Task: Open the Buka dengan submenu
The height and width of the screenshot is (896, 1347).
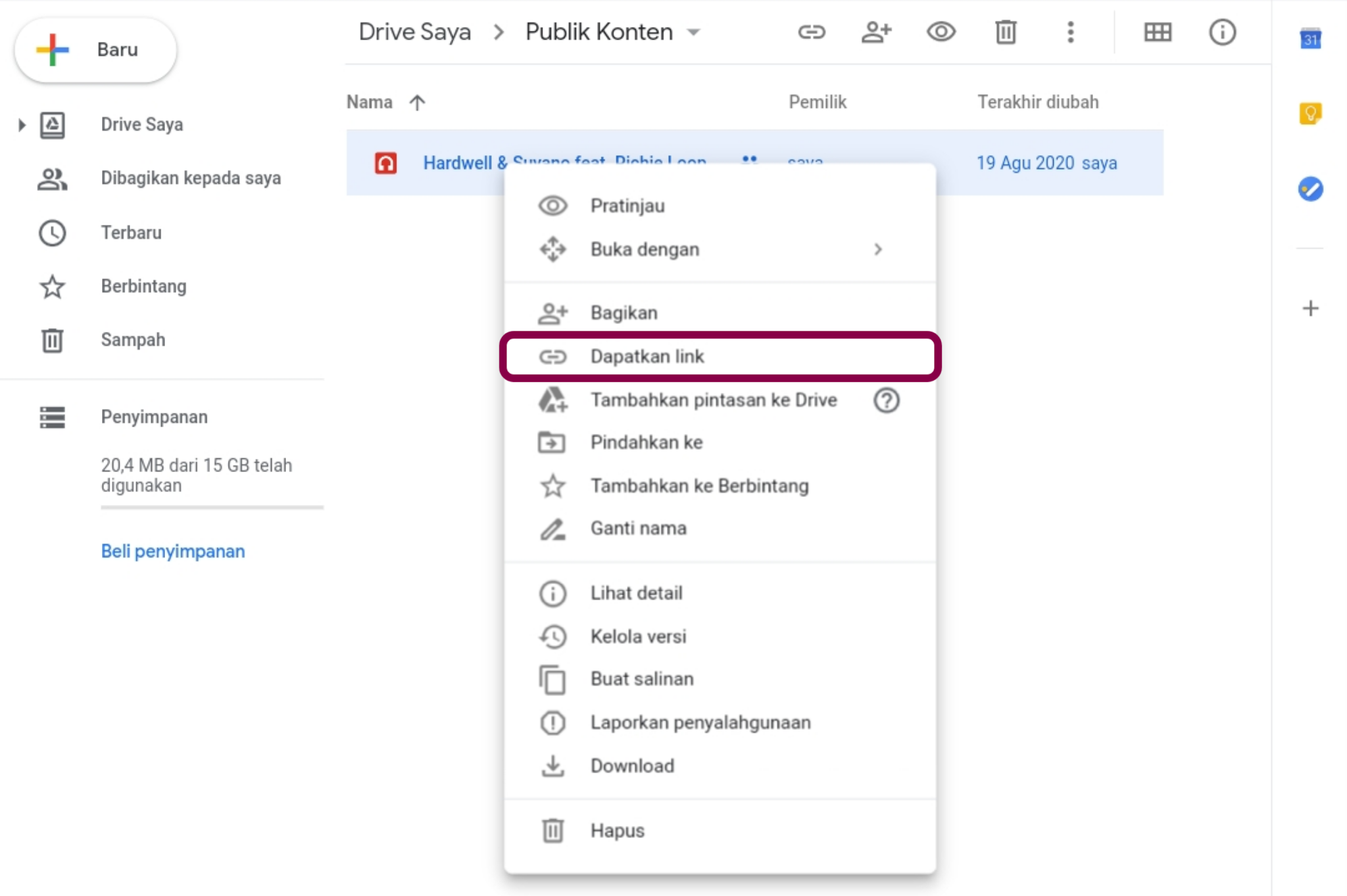Action: (x=720, y=249)
